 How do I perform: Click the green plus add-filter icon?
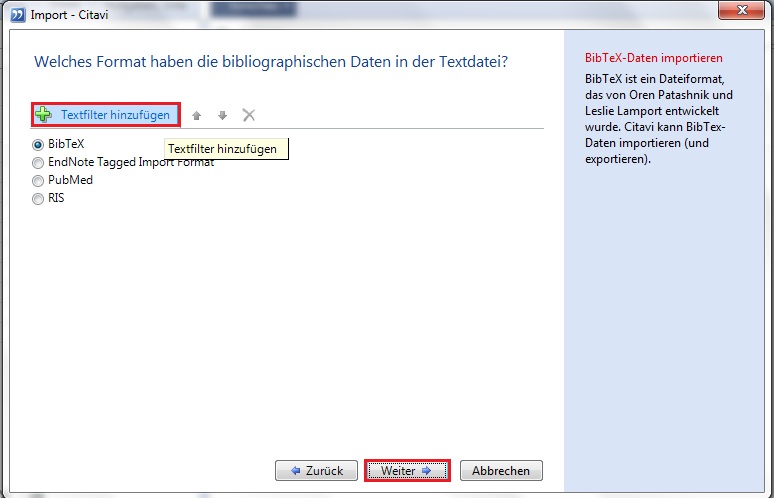(x=43, y=115)
